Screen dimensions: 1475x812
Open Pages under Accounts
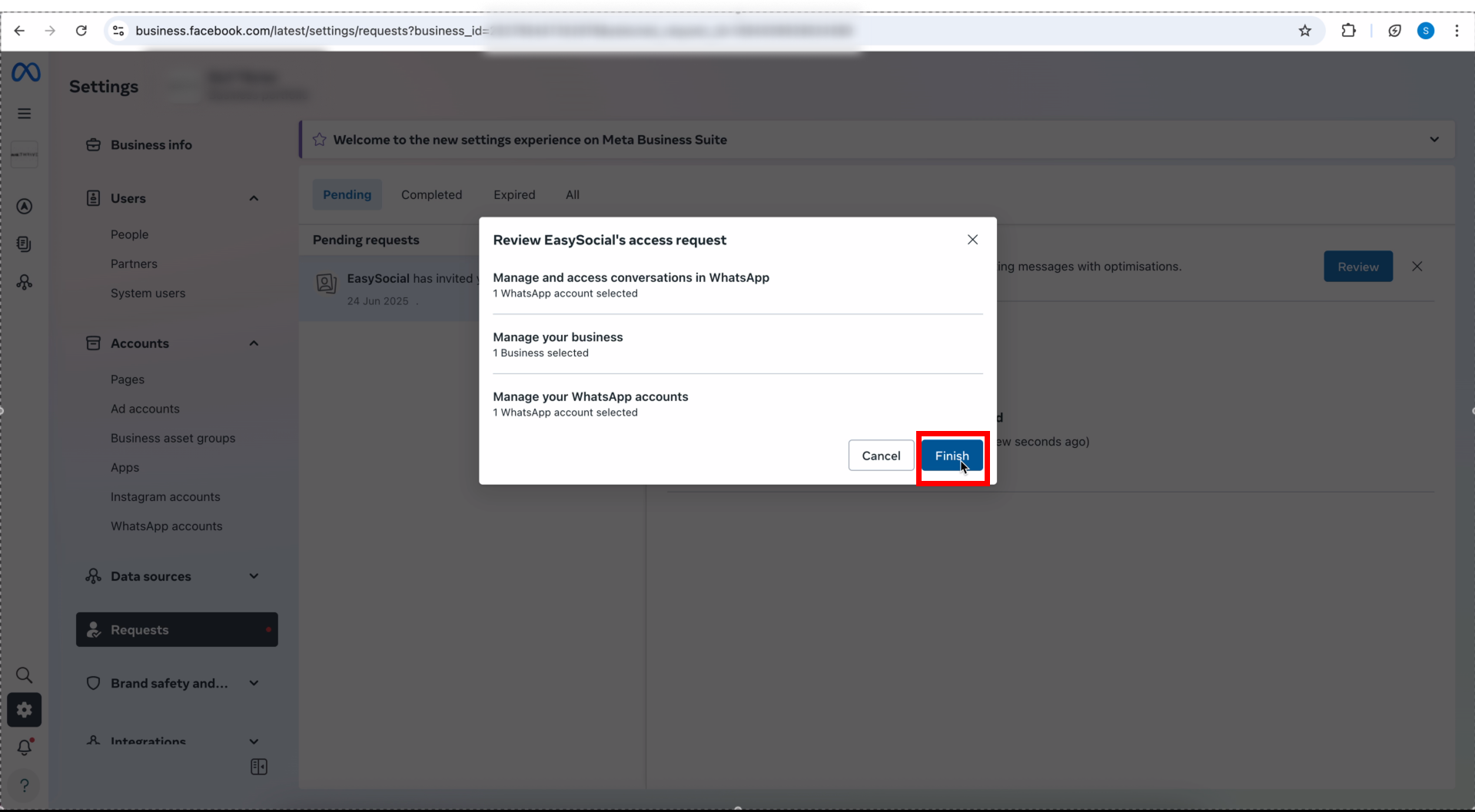click(x=128, y=379)
